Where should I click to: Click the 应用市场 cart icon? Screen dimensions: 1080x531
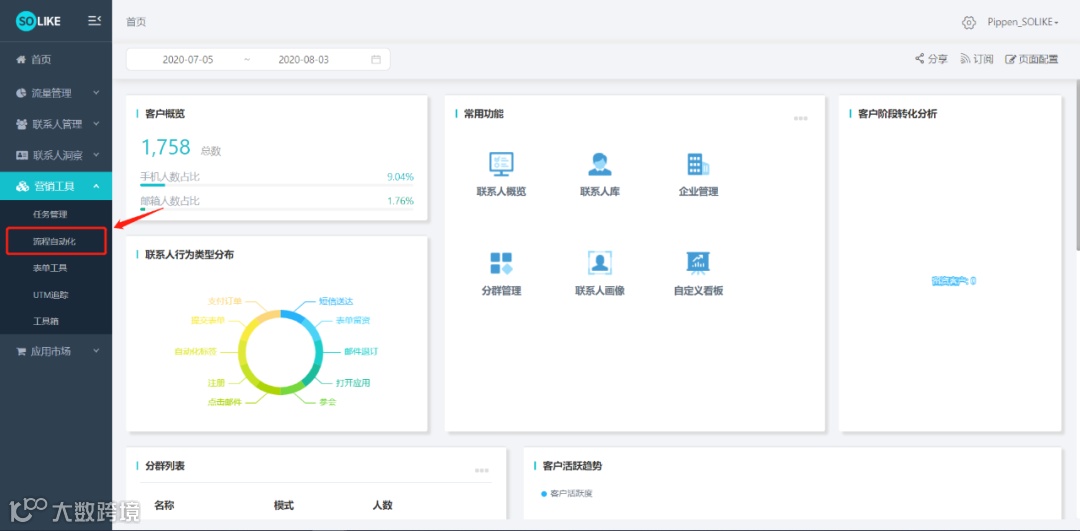pos(21,351)
